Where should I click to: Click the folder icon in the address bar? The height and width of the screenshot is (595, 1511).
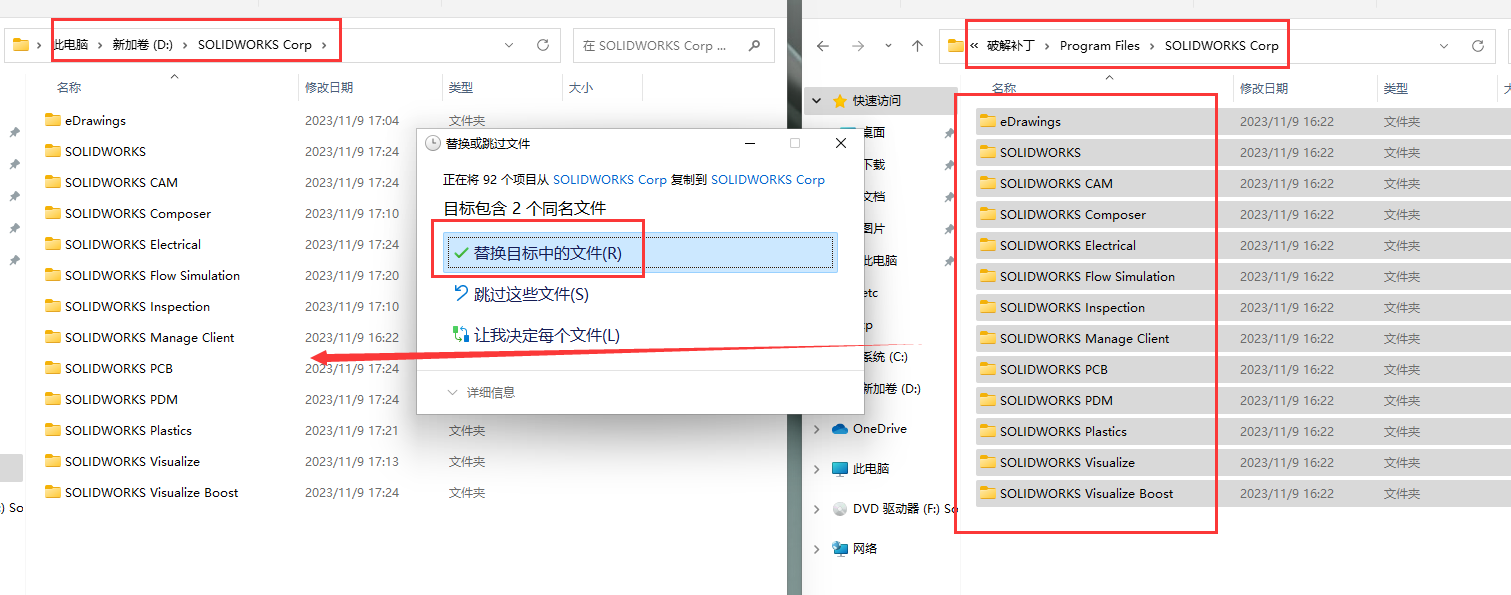[956, 44]
